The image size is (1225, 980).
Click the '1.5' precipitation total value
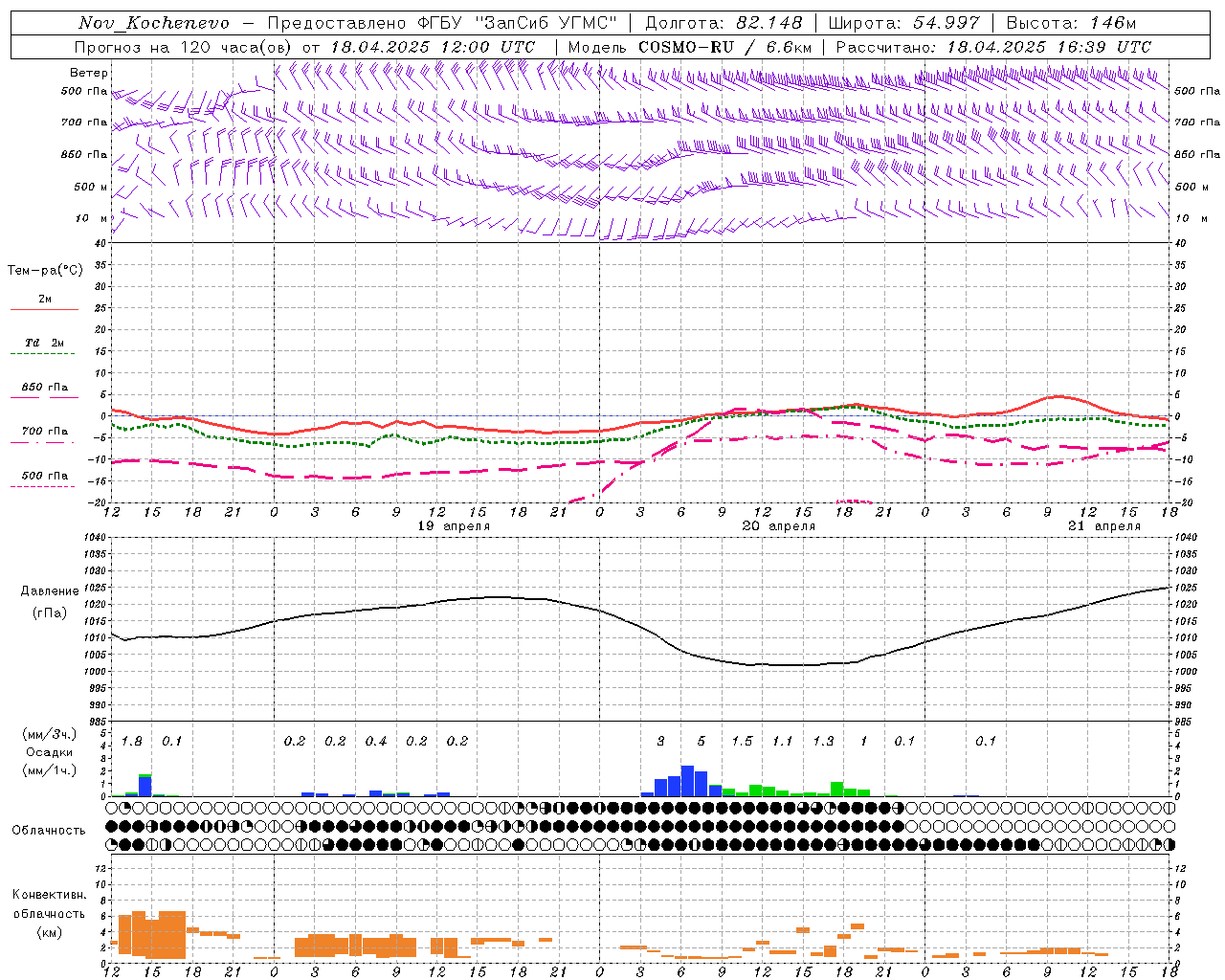pos(742,742)
